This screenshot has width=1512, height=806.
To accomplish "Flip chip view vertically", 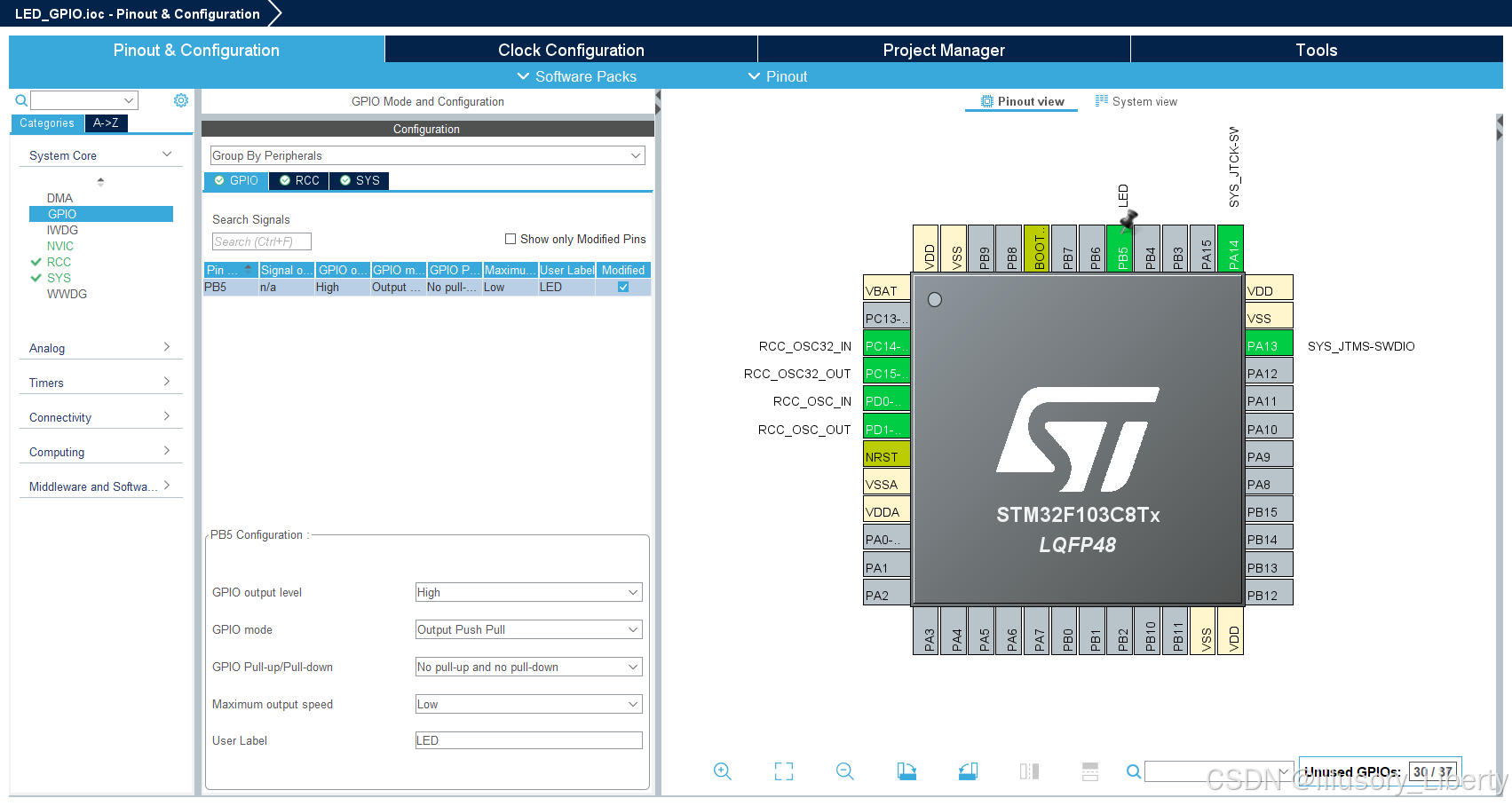I will [1090, 771].
